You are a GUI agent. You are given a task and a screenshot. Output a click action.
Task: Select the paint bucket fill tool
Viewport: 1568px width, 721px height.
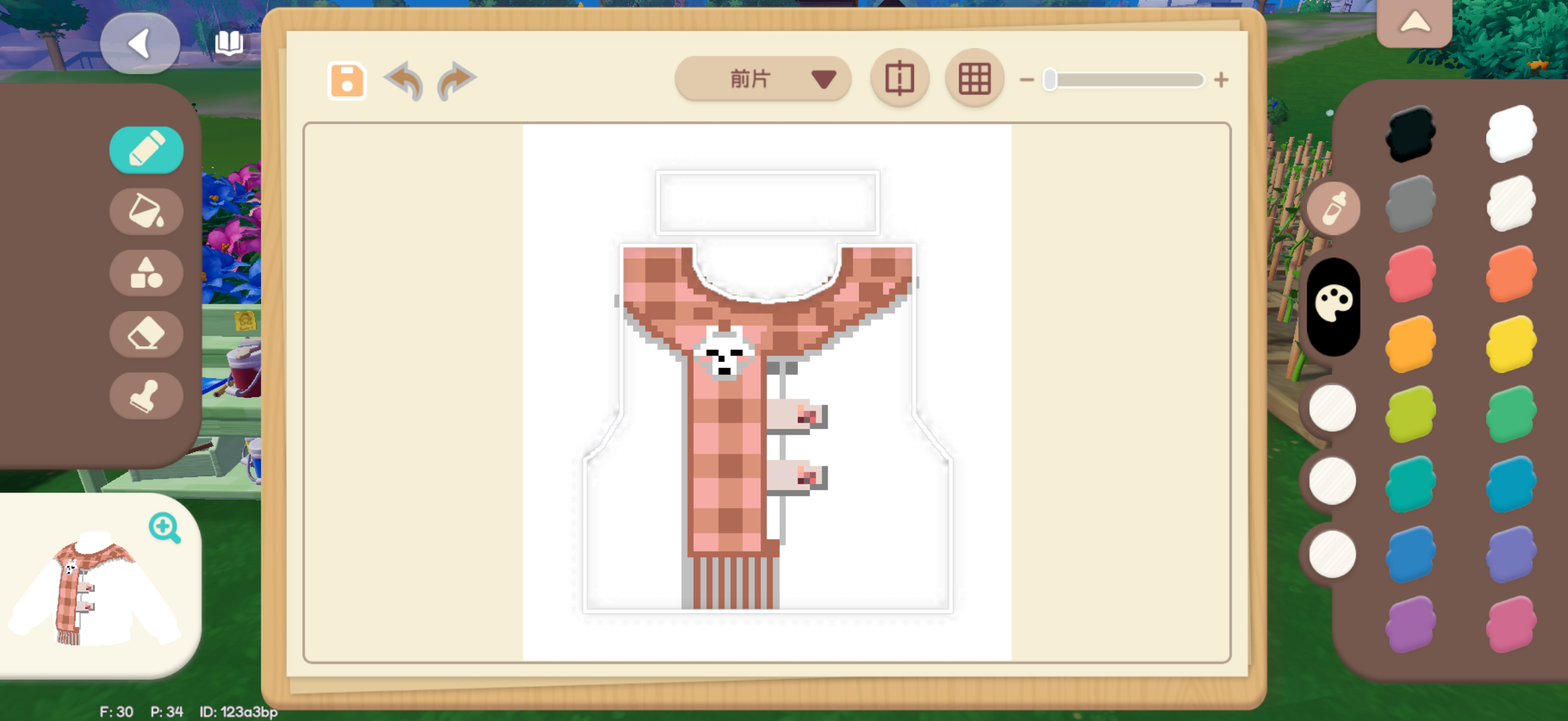pyautogui.click(x=146, y=211)
